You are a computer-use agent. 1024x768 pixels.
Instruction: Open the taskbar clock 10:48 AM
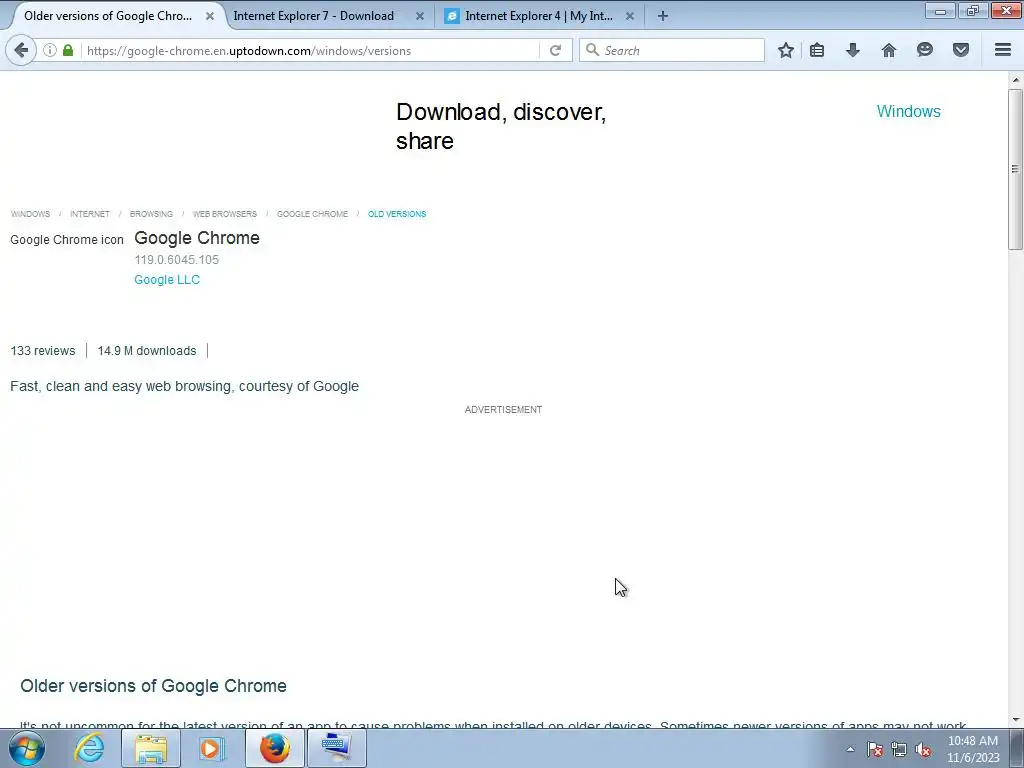pyautogui.click(x=973, y=749)
